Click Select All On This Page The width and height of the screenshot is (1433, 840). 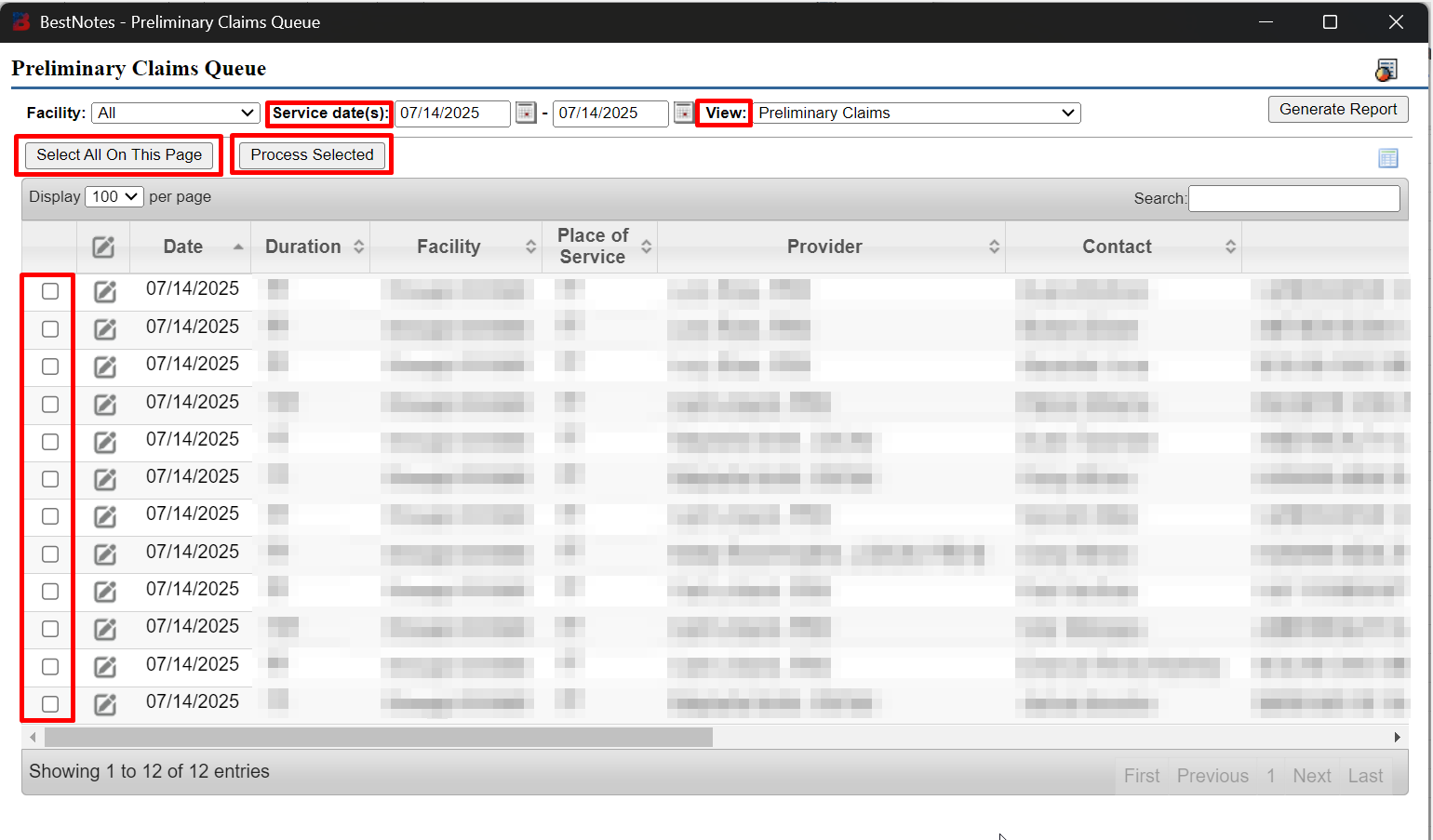click(119, 154)
